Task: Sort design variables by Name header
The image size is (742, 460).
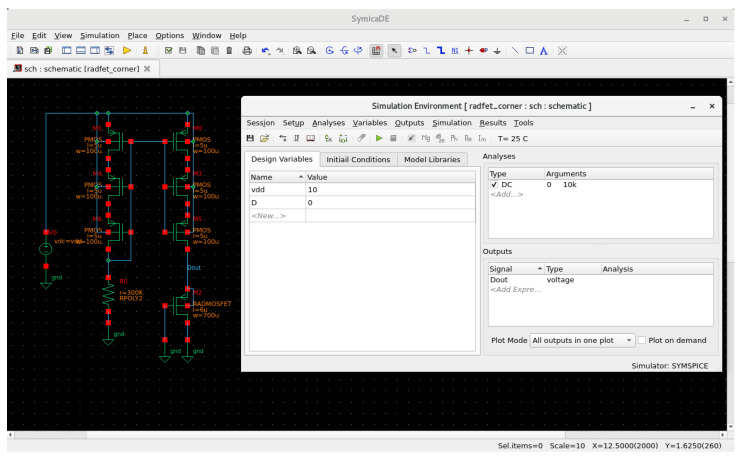Action: (277, 177)
